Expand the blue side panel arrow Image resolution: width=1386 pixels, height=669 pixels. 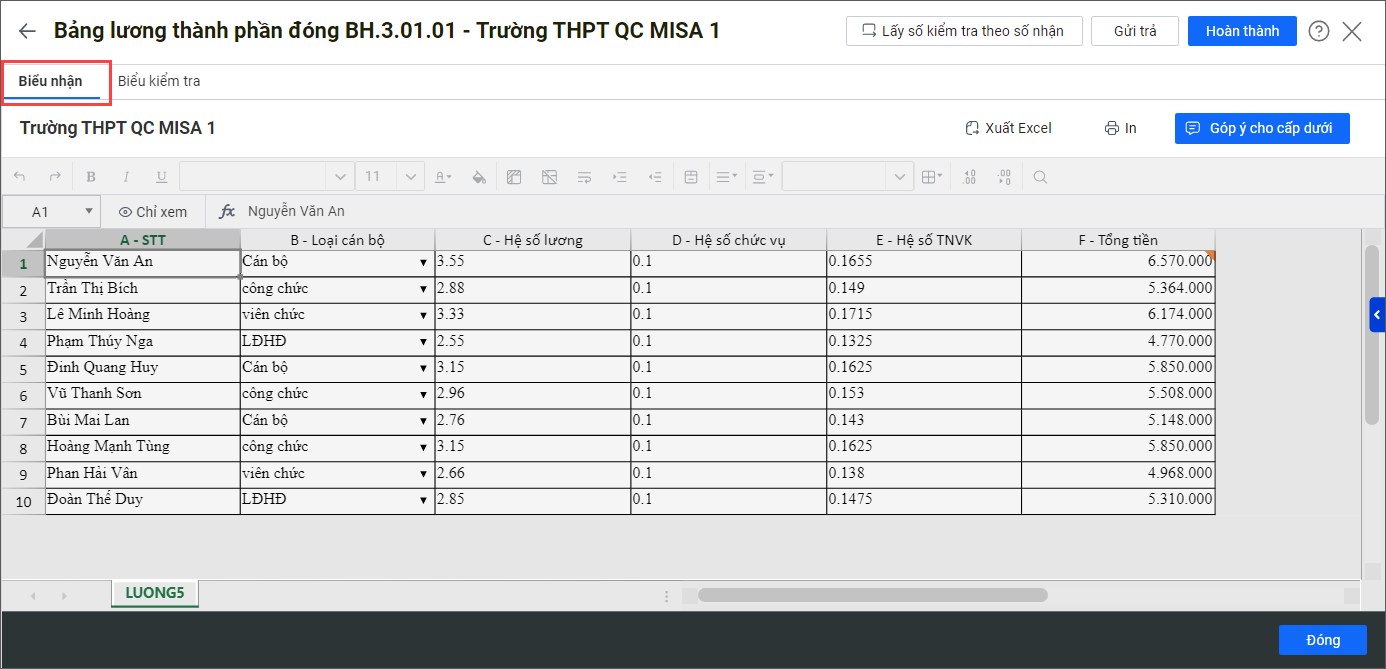click(x=1377, y=315)
